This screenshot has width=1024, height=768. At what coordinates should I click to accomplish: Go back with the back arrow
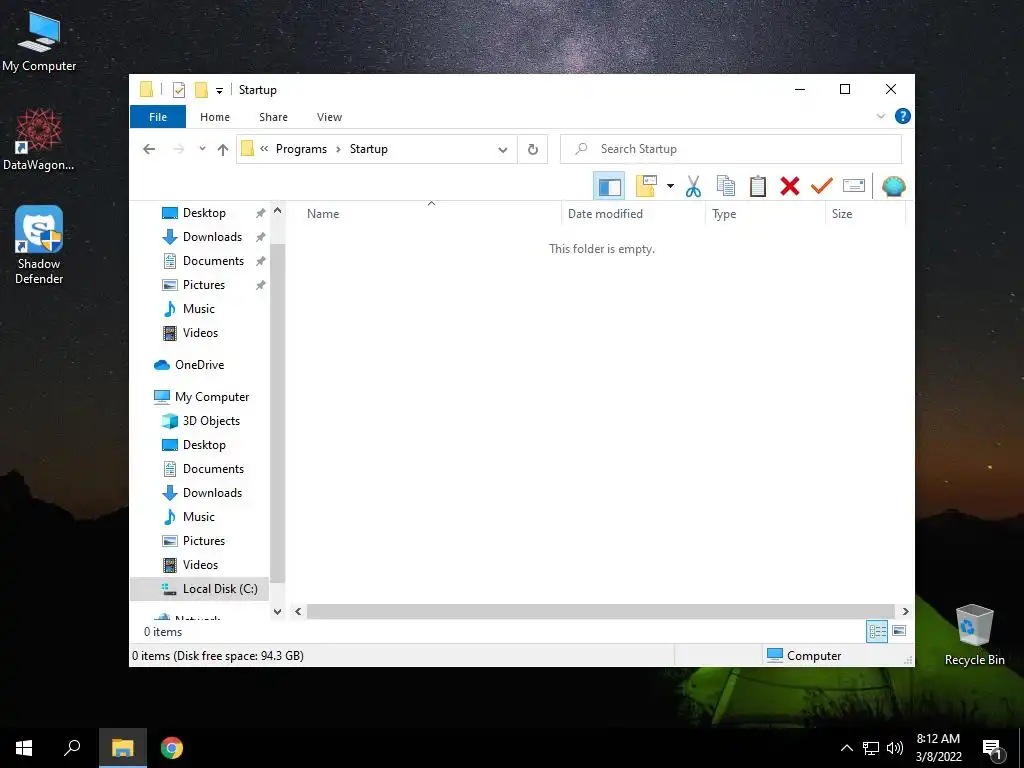coord(149,149)
